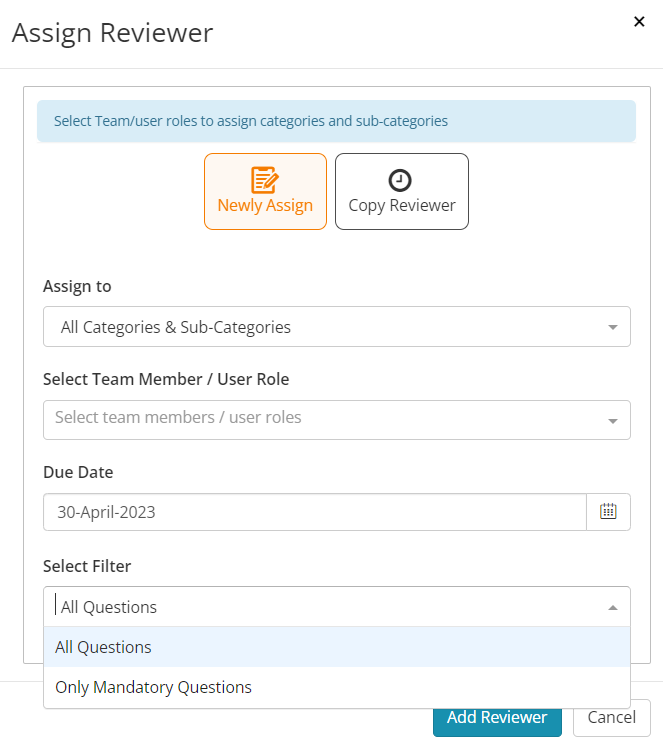Viewport: 663px width, 740px height.
Task: Click the team member dropdown arrow
Action: [x=613, y=421]
